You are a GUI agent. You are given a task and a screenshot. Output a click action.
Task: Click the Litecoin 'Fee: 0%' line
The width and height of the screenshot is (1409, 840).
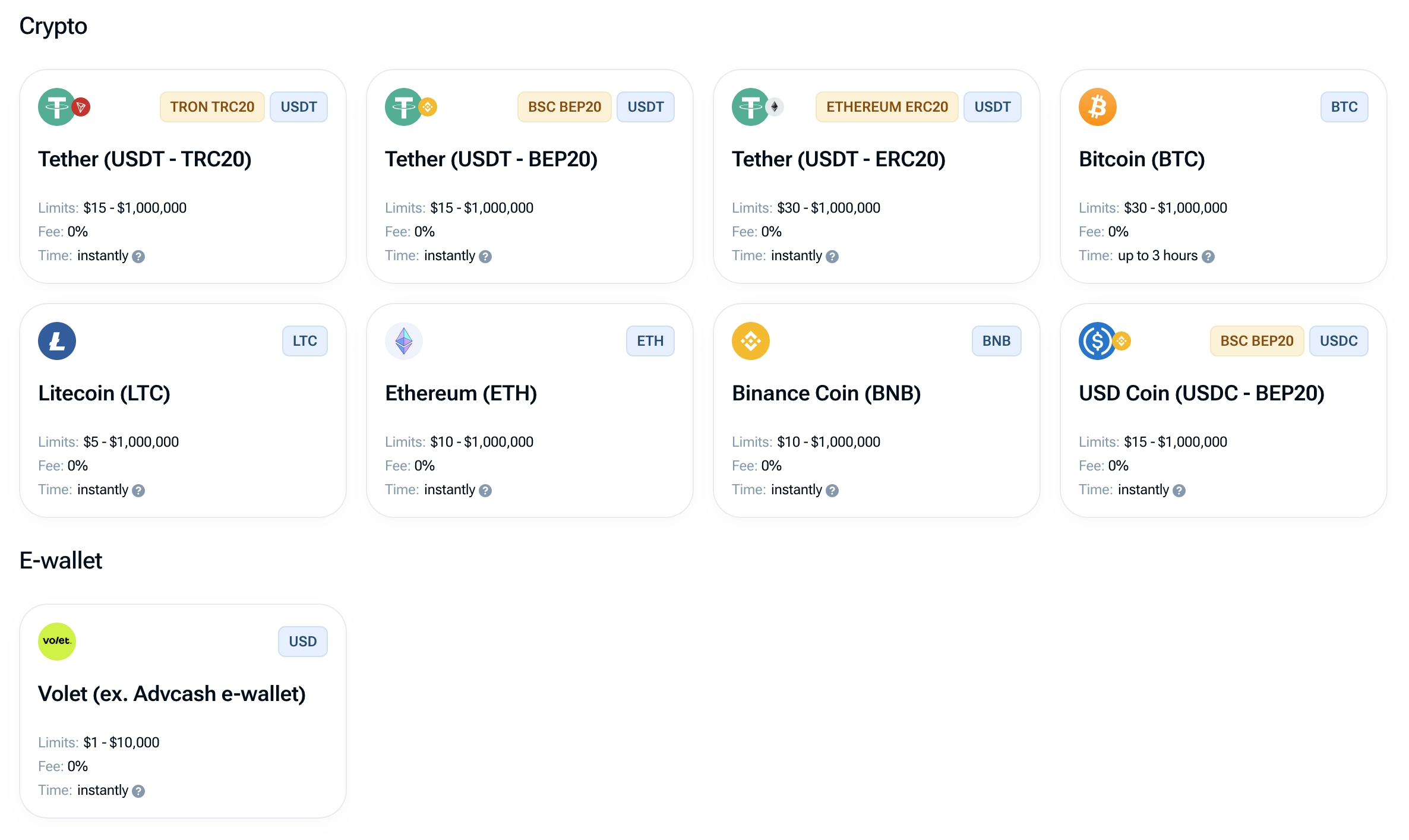pos(63,466)
